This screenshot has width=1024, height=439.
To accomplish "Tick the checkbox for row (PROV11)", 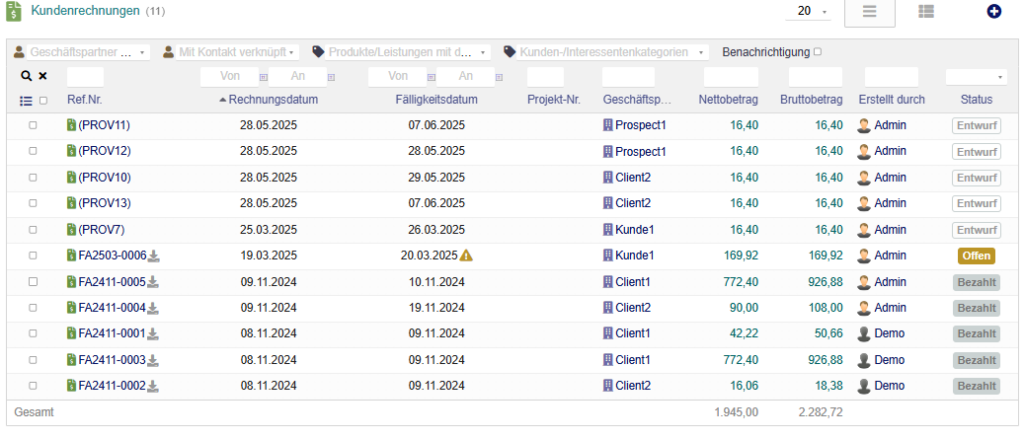I will [x=33, y=126].
